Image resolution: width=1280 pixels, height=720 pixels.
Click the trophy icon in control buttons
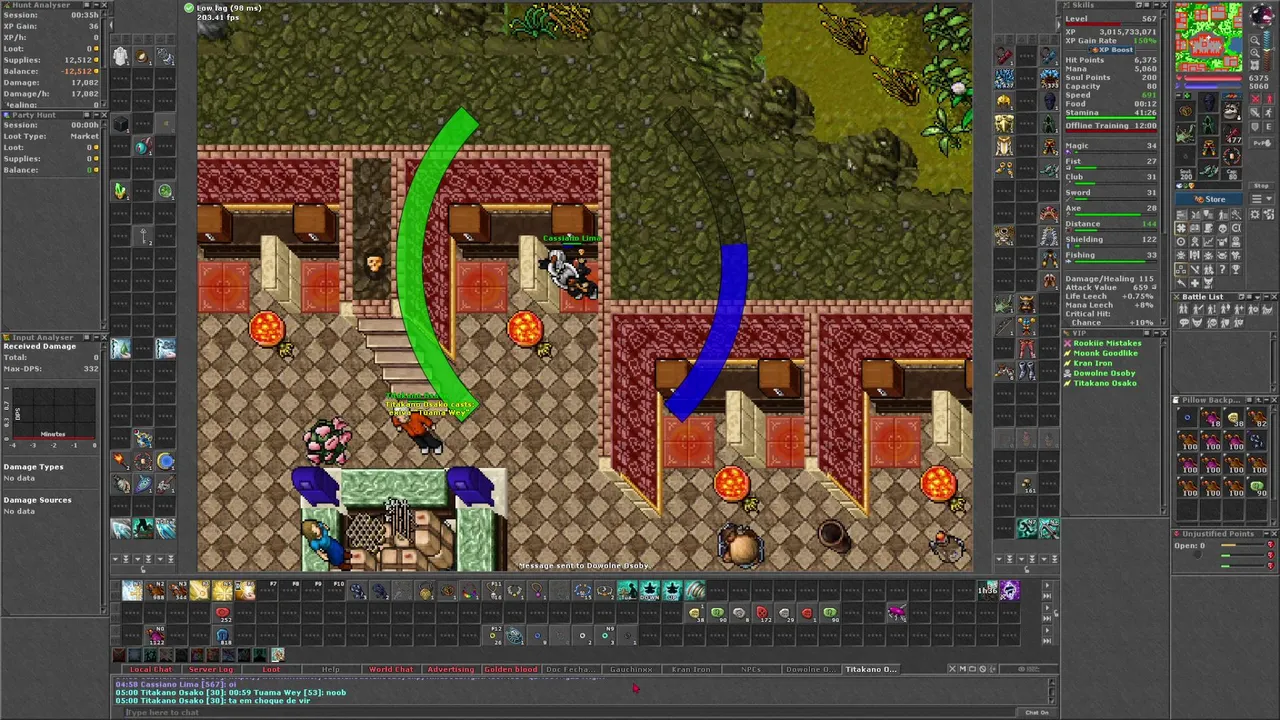[1236, 269]
